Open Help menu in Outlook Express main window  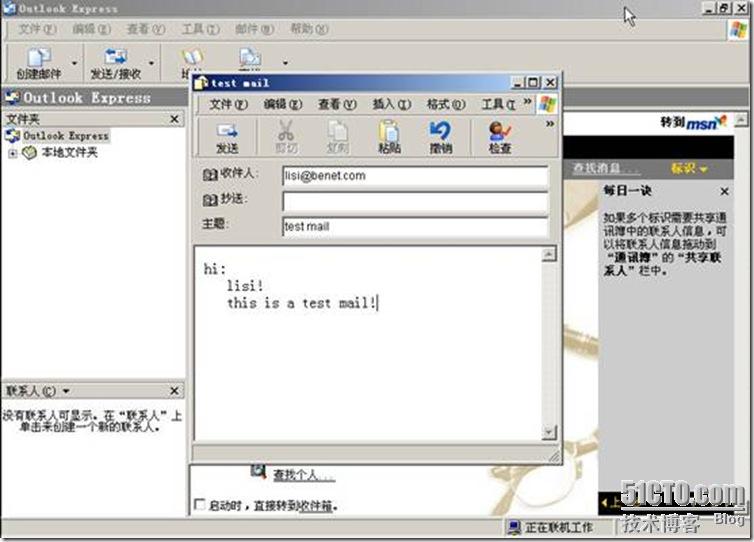(x=309, y=29)
